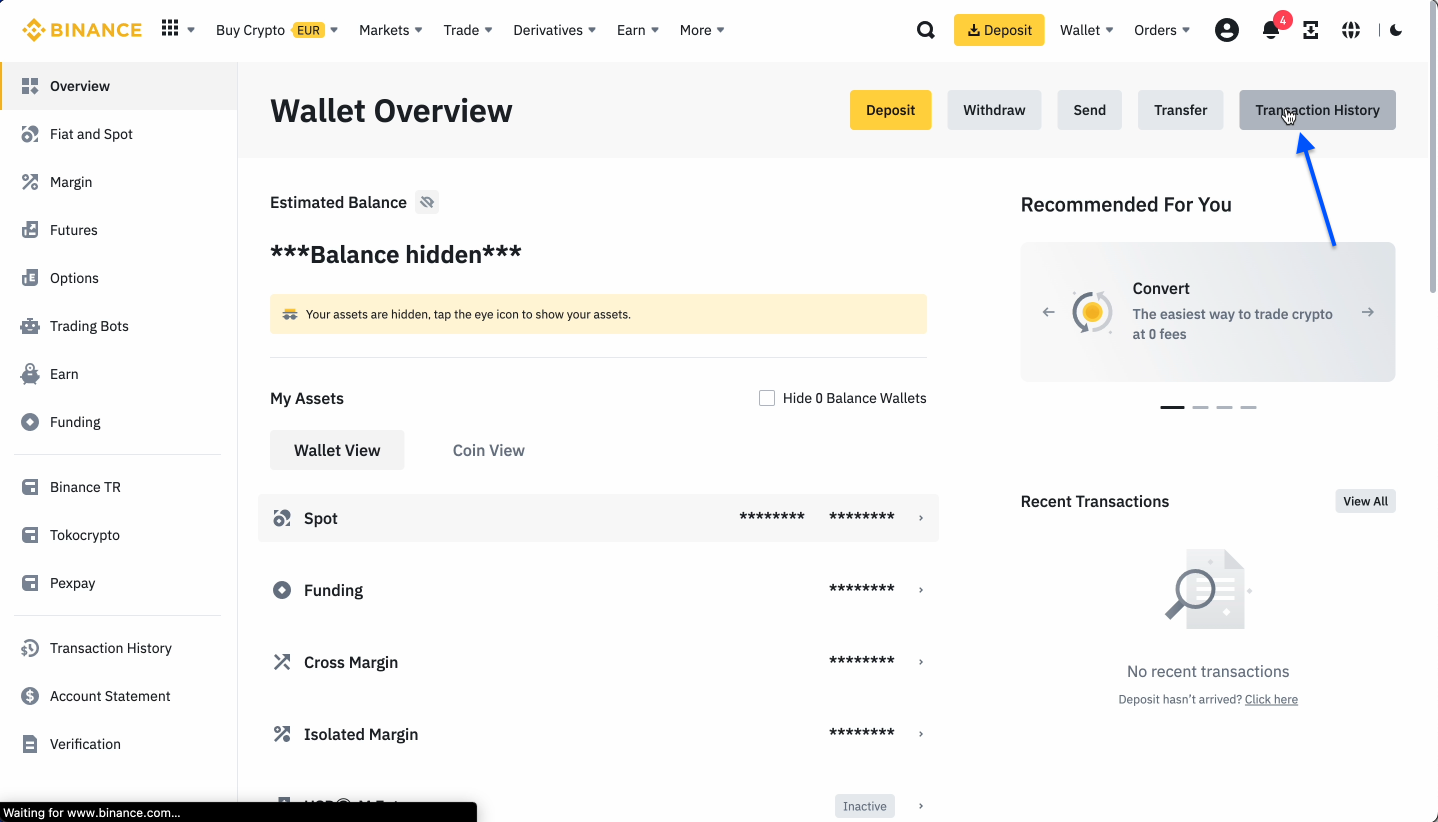Click the Funding sidebar icon

30,422
